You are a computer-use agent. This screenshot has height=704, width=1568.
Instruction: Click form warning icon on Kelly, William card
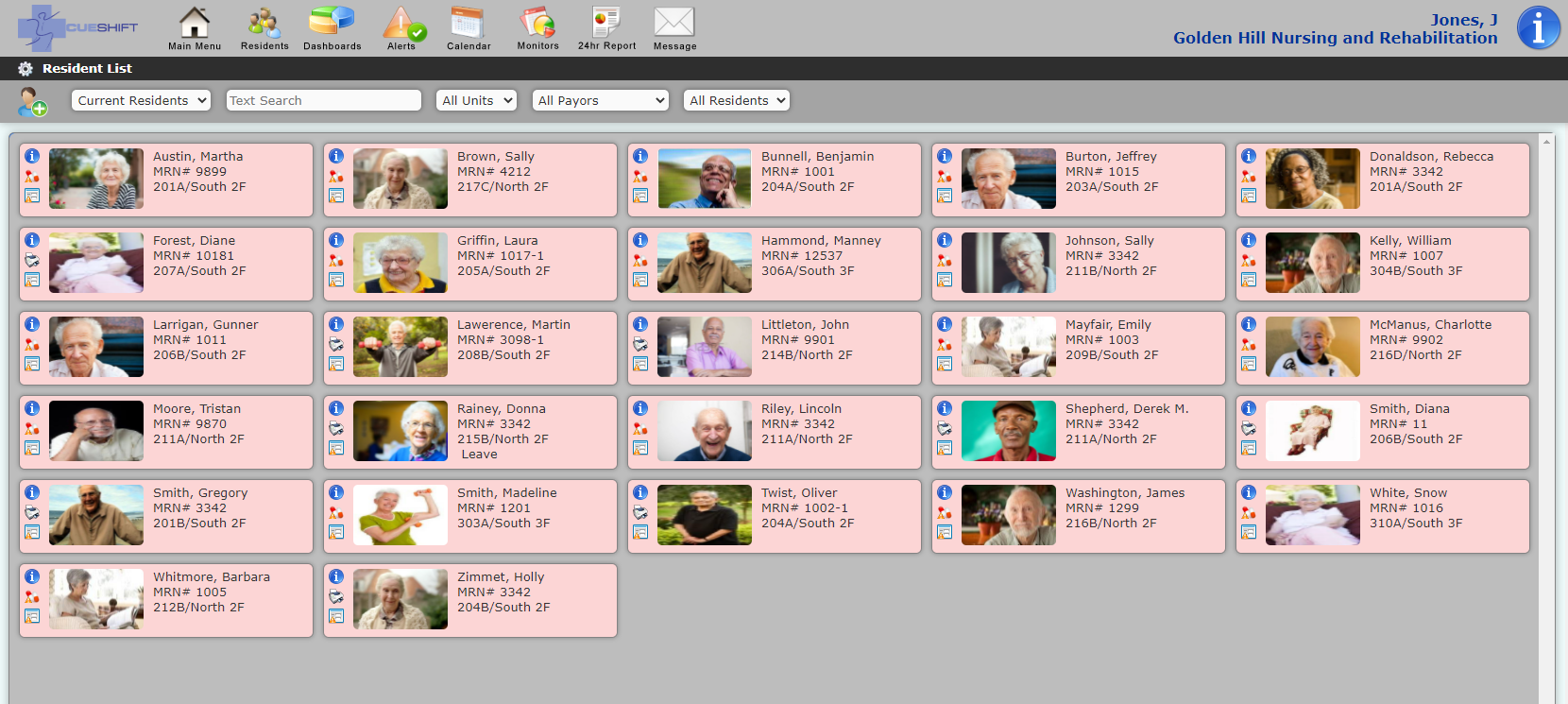(1249, 280)
